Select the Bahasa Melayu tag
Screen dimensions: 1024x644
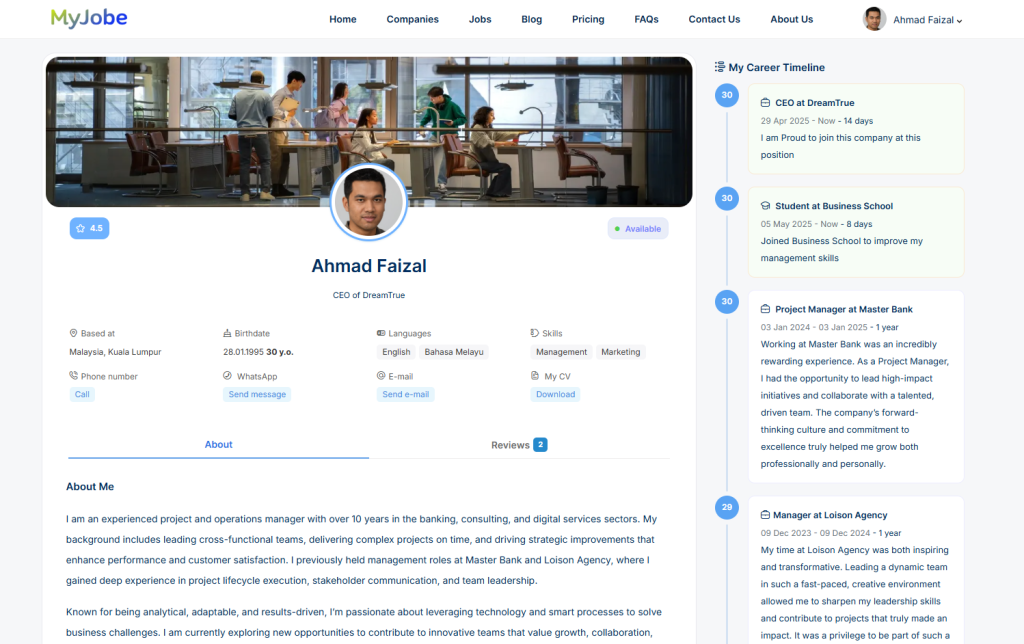pos(454,352)
